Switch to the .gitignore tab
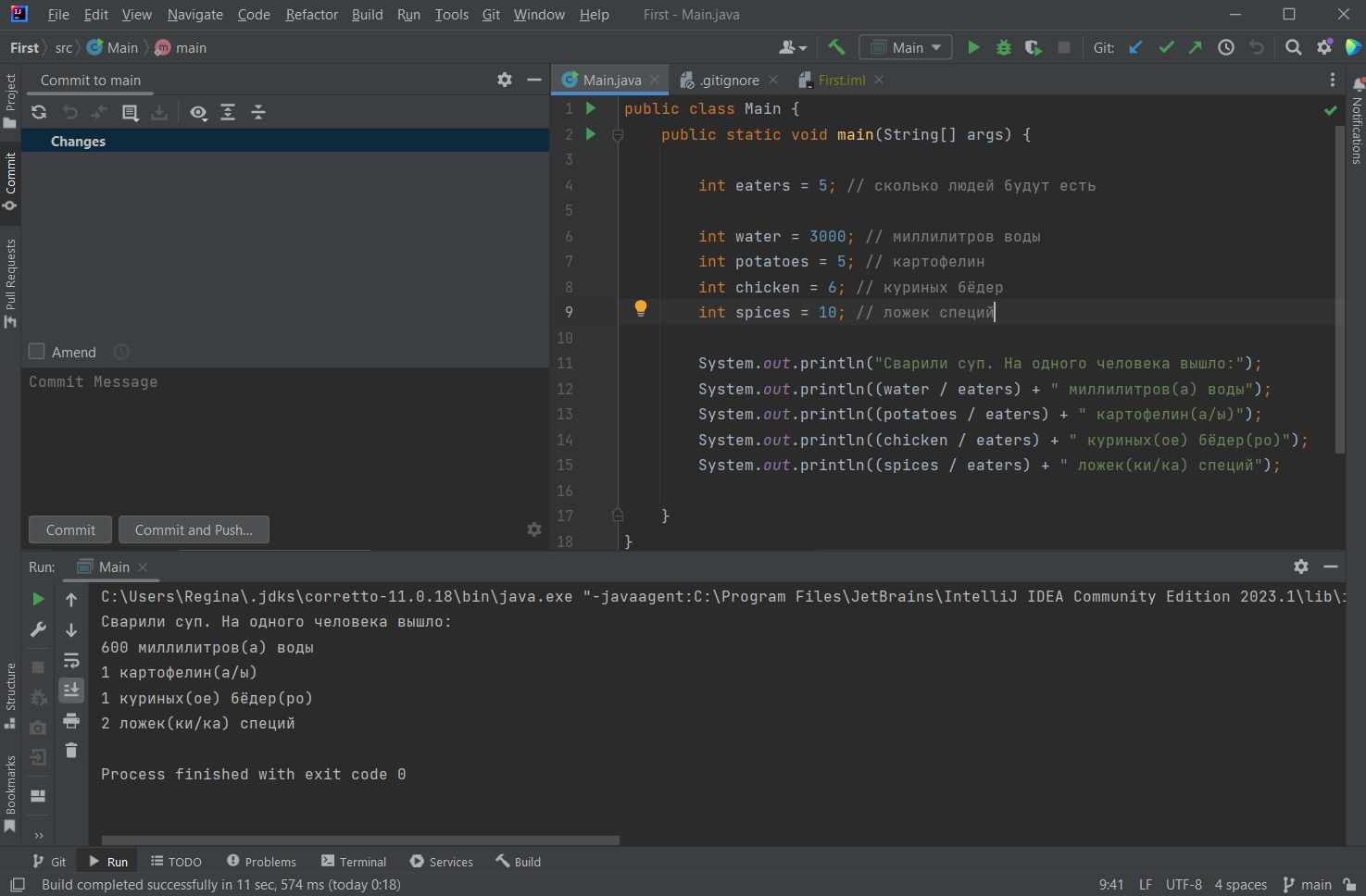Screen dimensions: 1366x896 pos(728,80)
